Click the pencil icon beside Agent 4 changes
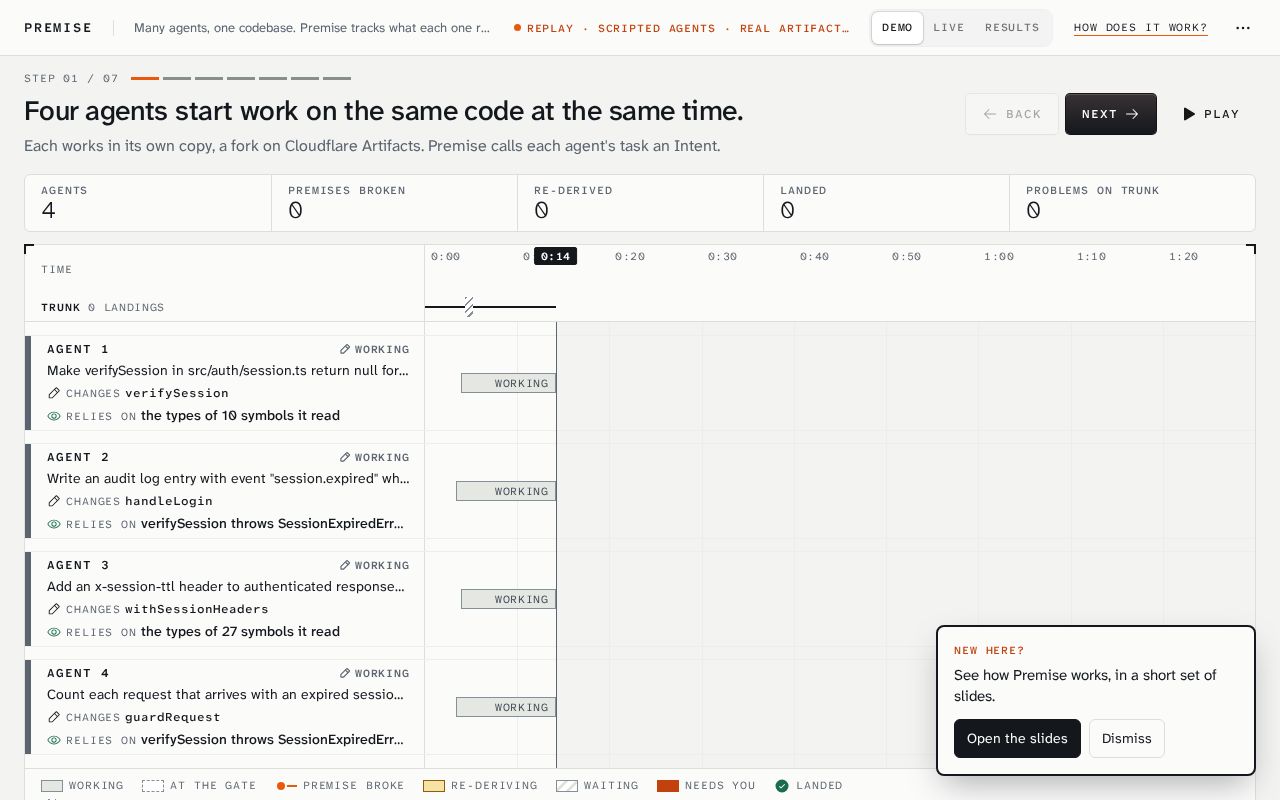Image resolution: width=1280 pixels, height=800 pixels. [54, 717]
